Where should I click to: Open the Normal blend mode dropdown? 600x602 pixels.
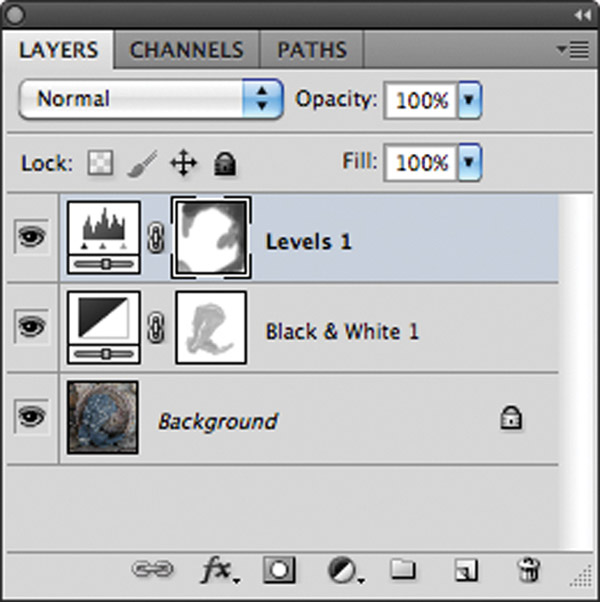[x=151, y=99]
